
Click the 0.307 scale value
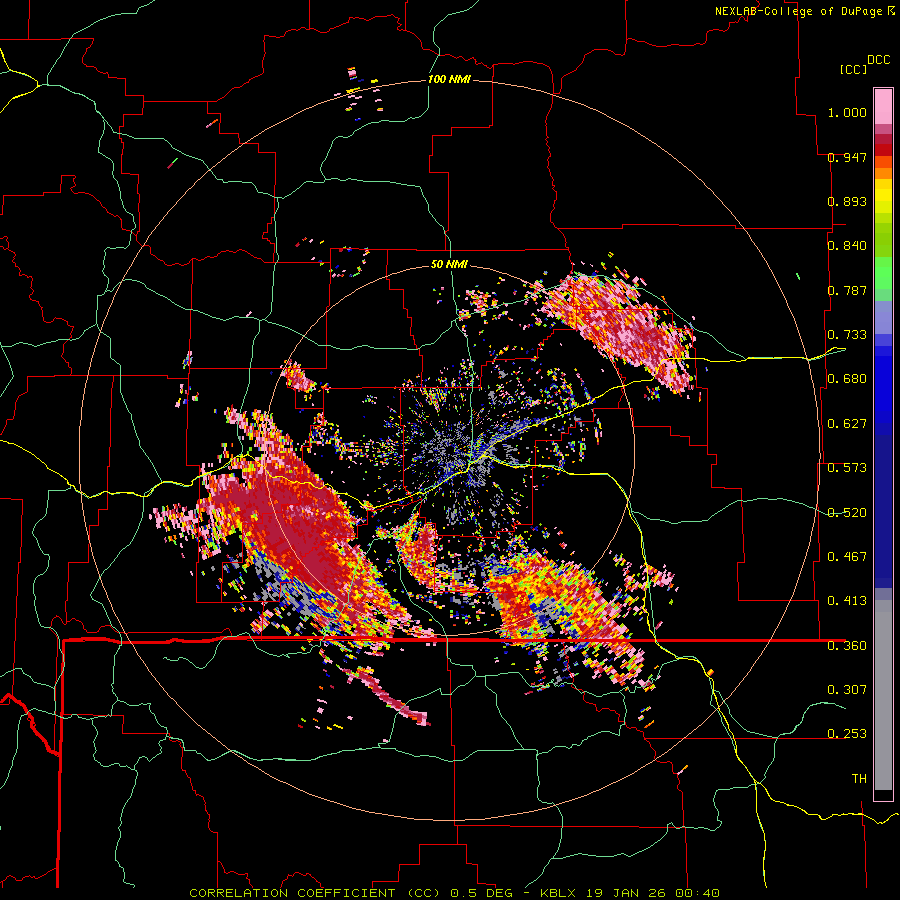point(847,689)
